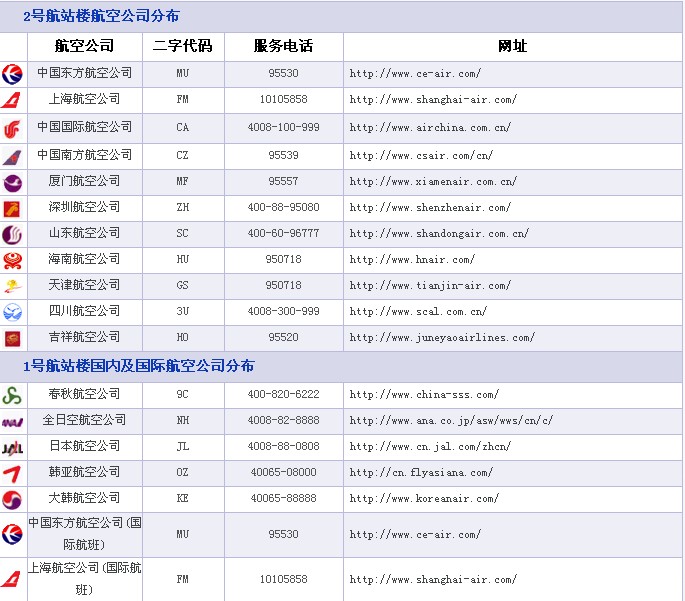Click the 中国国际航空公司 name cell
The width and height of the screenshot is (685, 601).
[x=84, y=127]
